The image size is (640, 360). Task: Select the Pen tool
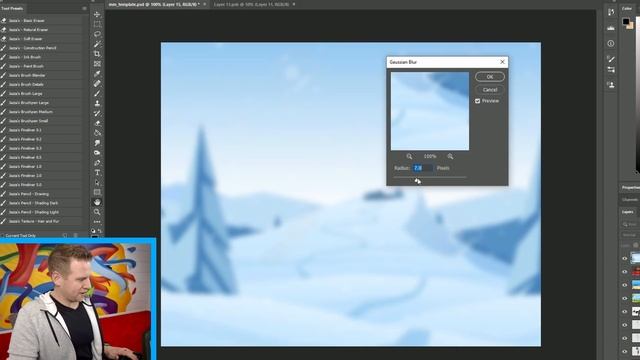click(97, 163)
